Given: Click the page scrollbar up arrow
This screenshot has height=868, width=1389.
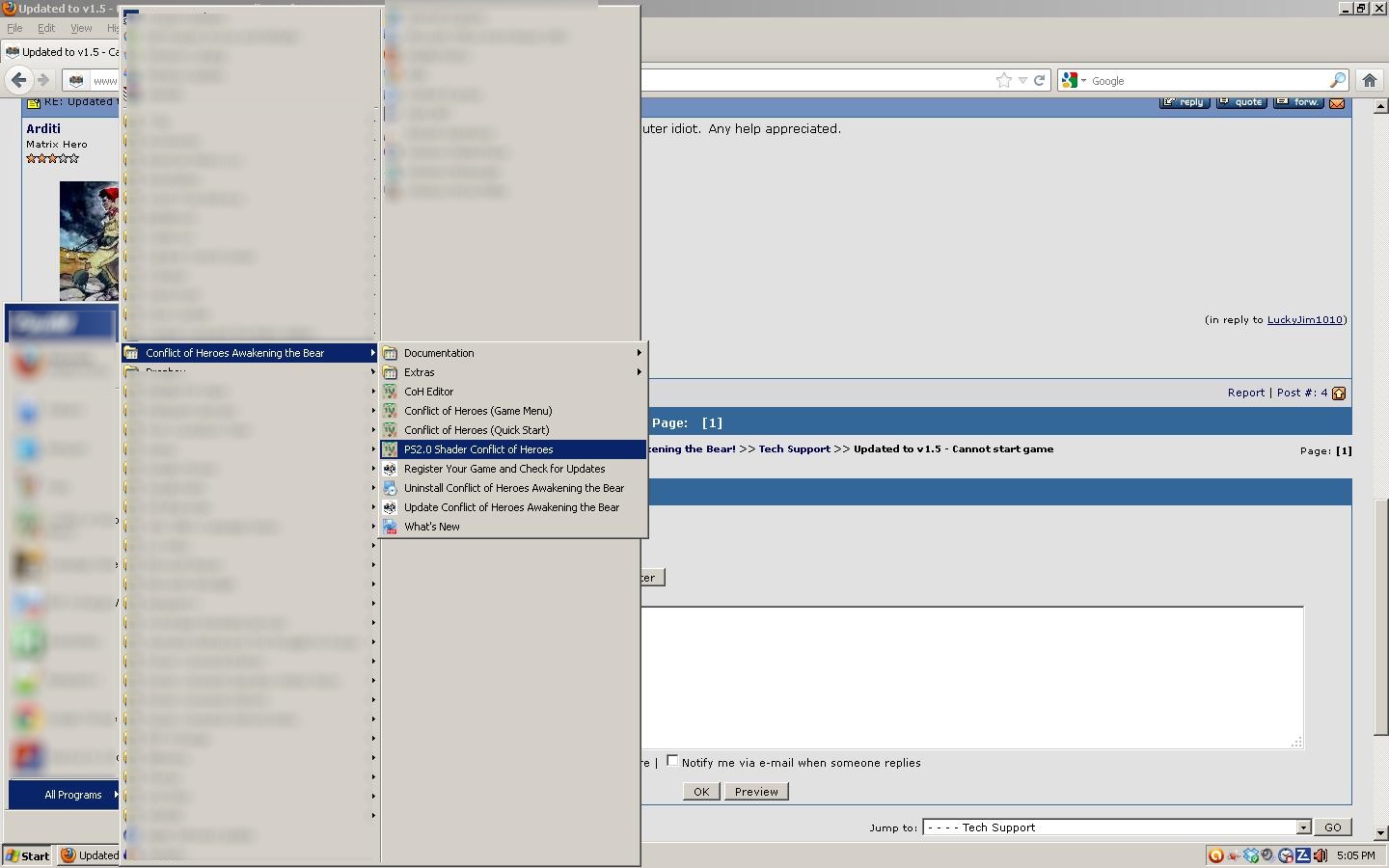Looking at the screenshot, I should [1380, 106].
